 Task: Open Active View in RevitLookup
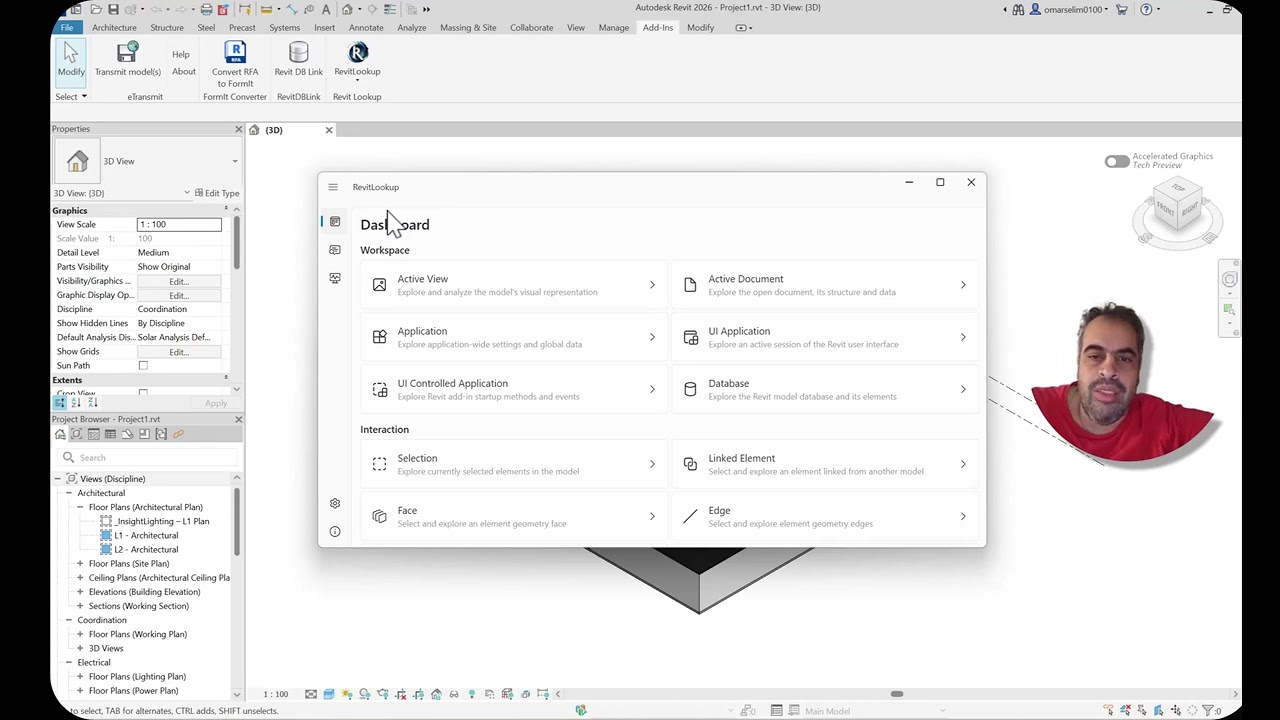pos(515,285)
